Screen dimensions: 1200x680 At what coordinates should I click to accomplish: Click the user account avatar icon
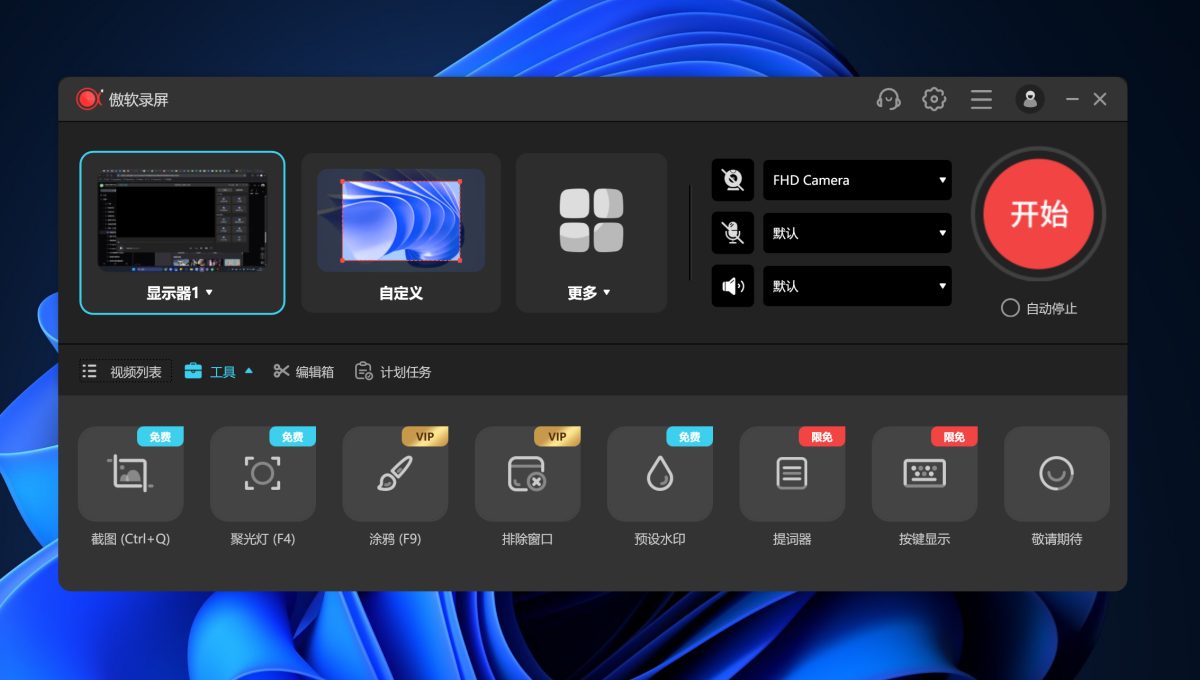[x=1030, y=99]
